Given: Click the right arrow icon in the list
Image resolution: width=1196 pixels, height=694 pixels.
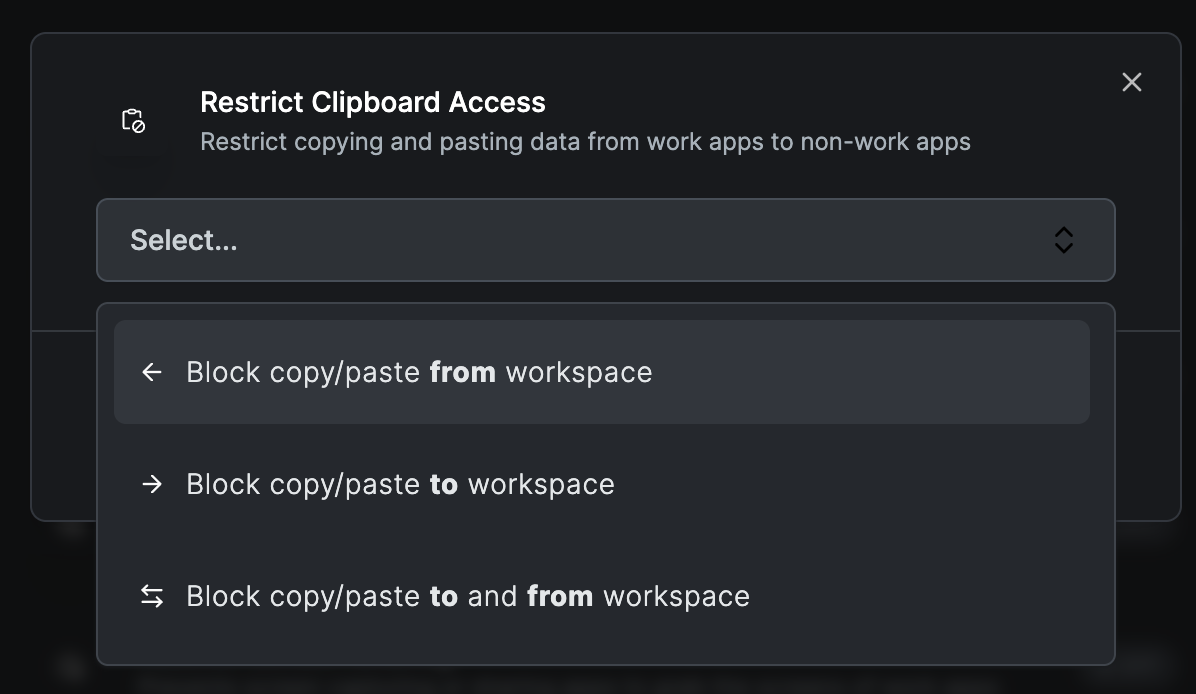Looking at the screenshot, I should click(x=152, y=484).
